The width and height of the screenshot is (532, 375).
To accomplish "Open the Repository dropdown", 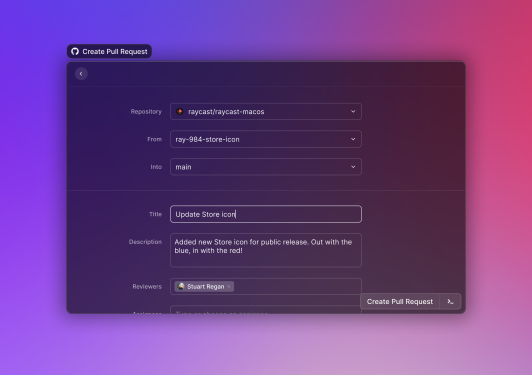I will click(266, 112).
